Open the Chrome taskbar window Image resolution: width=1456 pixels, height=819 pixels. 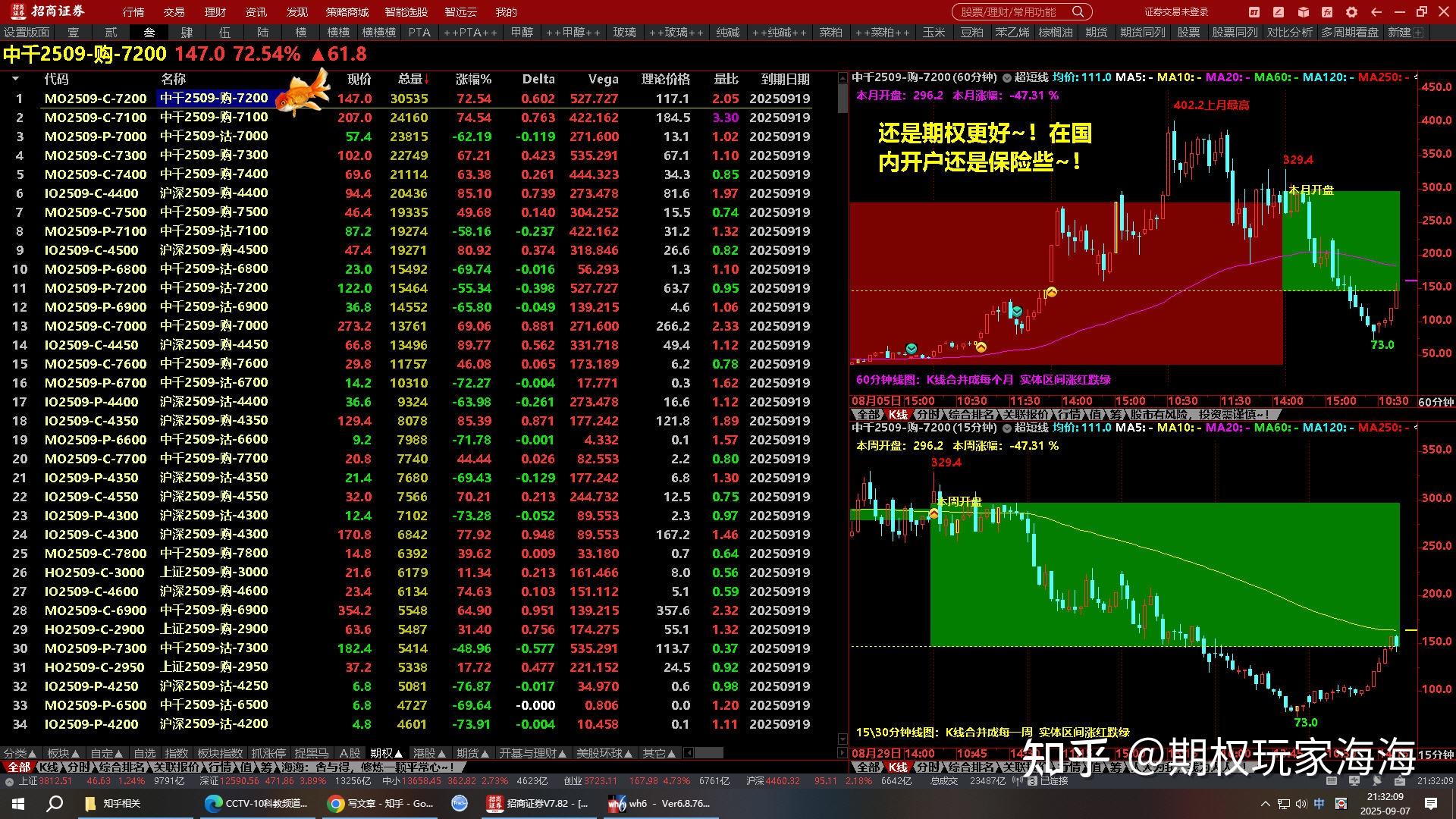(381, 803)
